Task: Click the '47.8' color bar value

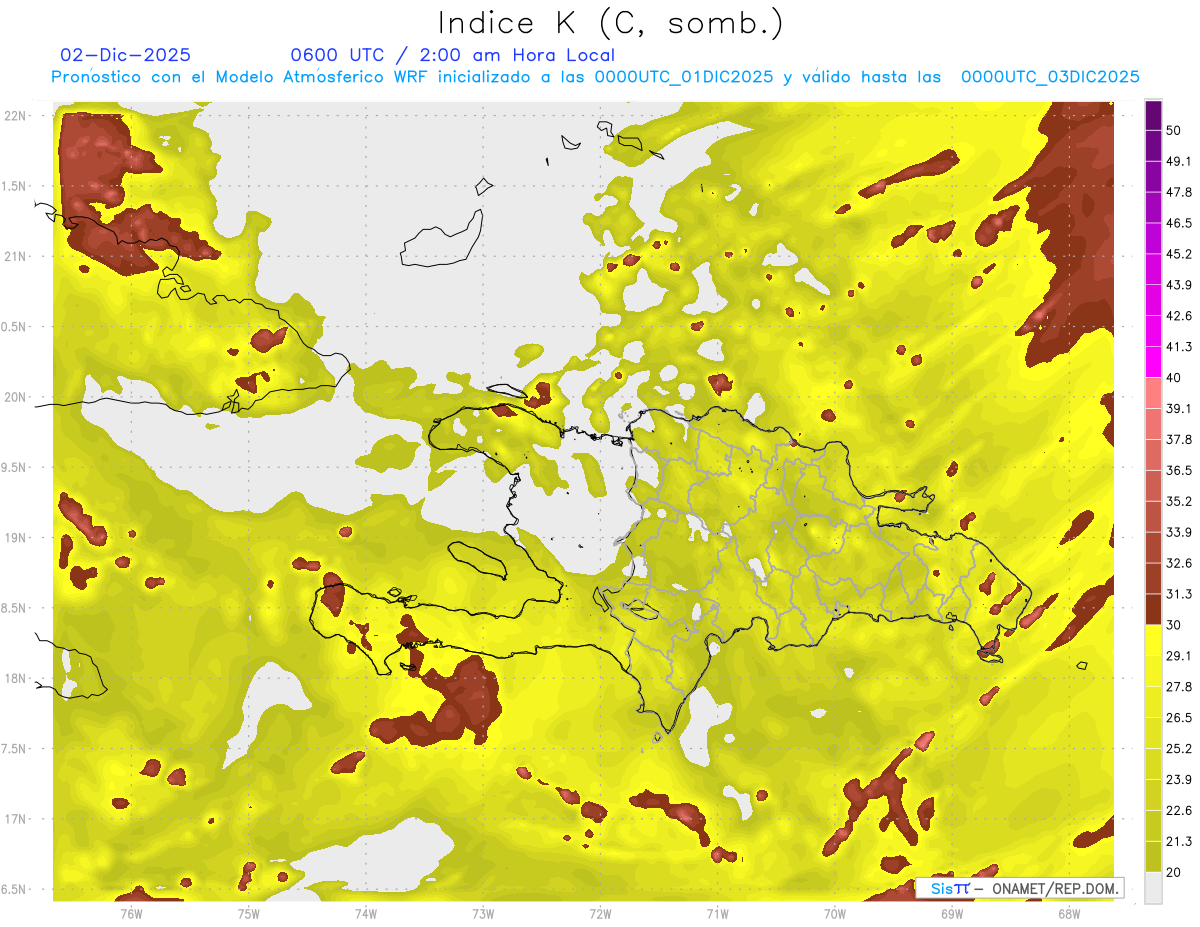Action: coord(1179,192)
